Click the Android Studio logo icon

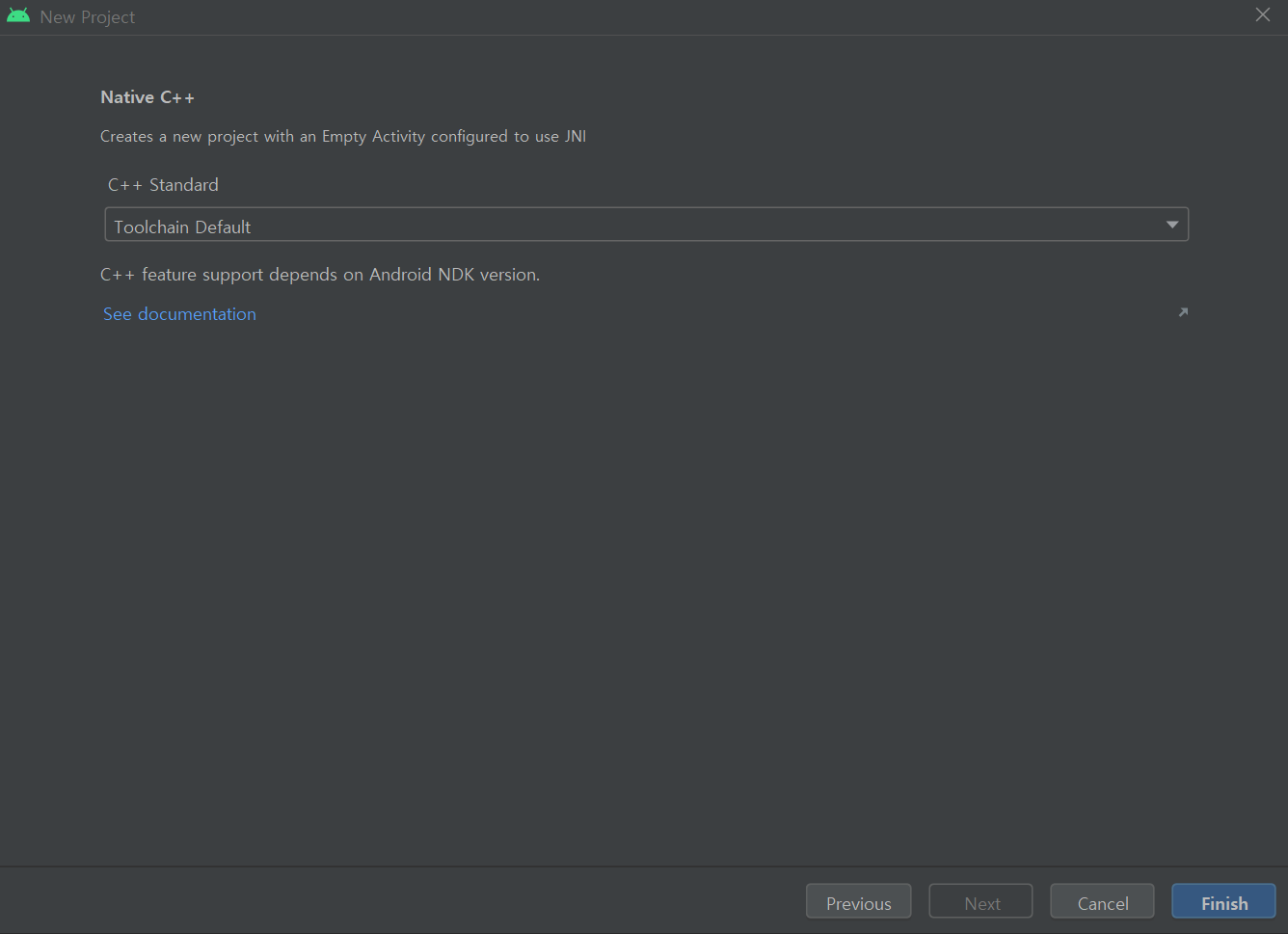[x=18, y=15]
